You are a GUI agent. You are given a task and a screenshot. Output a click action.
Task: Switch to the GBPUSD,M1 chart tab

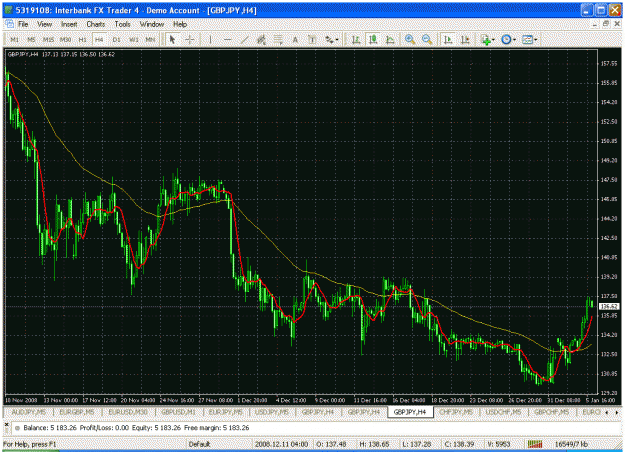(178, 412)
